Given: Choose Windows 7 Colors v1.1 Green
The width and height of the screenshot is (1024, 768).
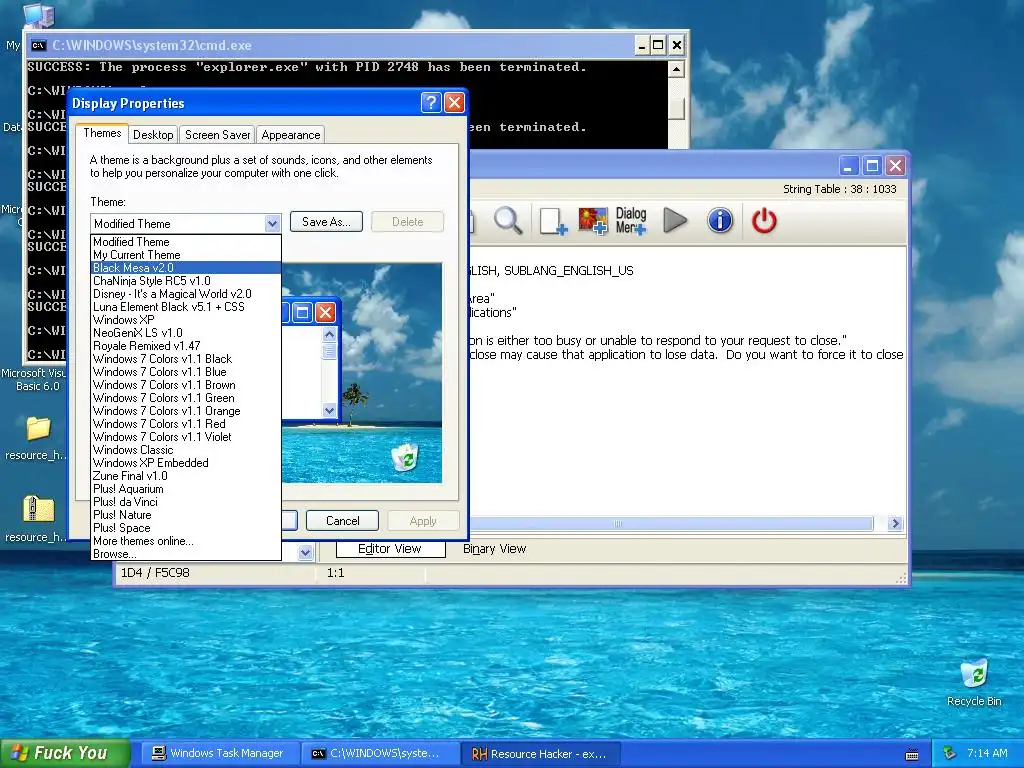Looking at the screenshot, I should 185,398.
